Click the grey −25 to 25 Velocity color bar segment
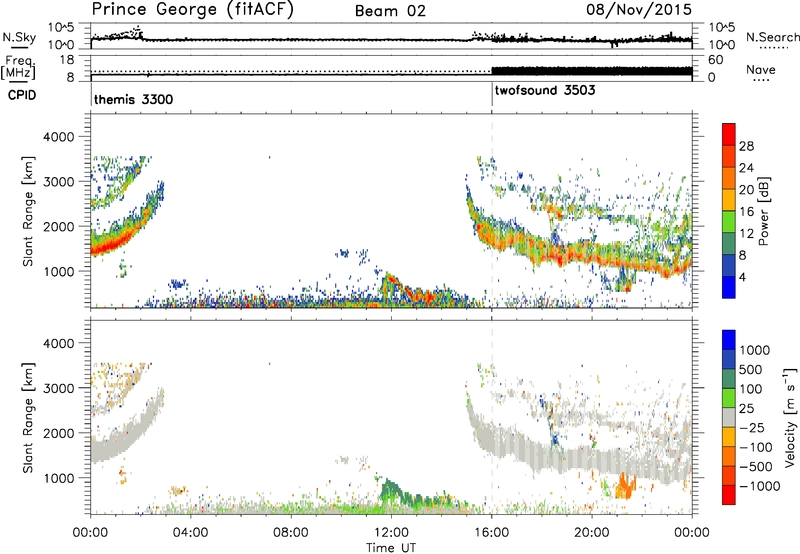Viewport: 800px width, 554px height. pos(729,417)
